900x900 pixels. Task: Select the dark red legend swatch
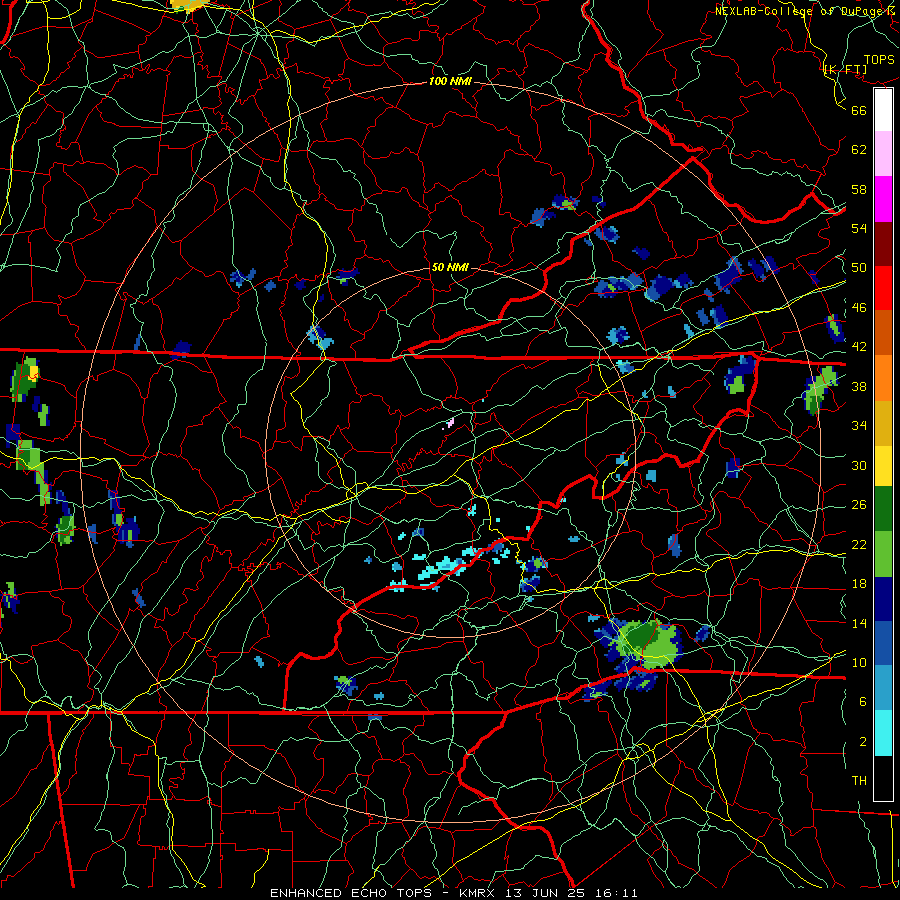click(883, 243)
